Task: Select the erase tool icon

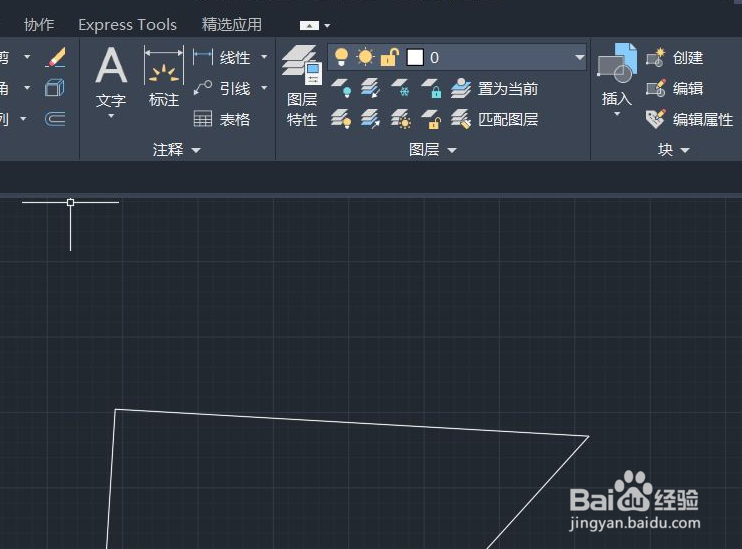Action: click(55, 57)
